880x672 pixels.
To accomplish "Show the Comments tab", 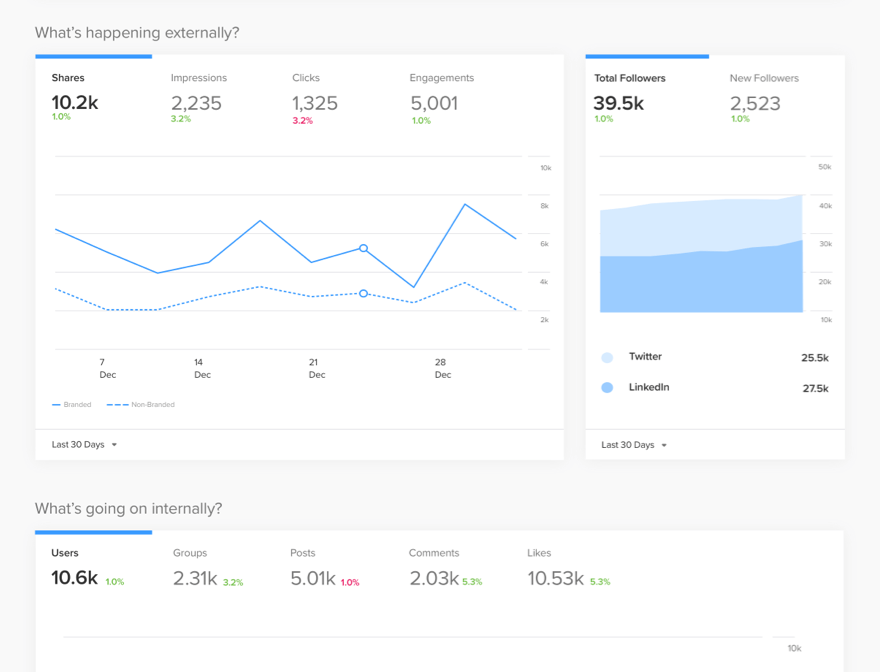I will pyautogui.click(x=444, y=568).
